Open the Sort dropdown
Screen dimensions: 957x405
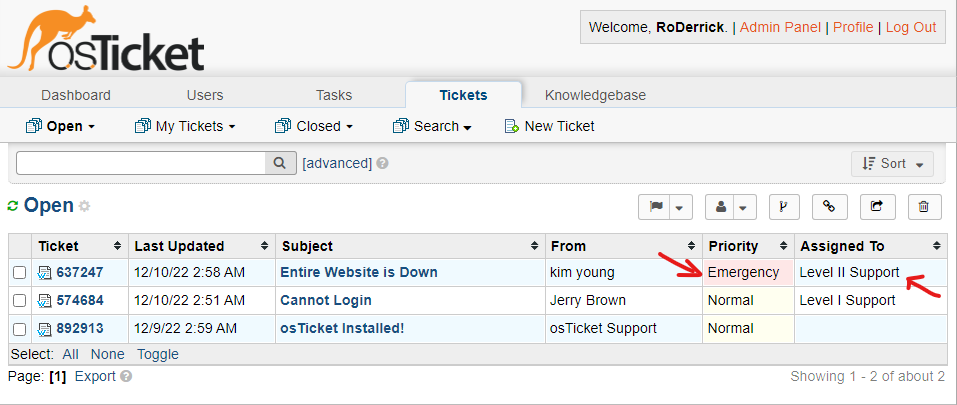click(x=892, y=163)
